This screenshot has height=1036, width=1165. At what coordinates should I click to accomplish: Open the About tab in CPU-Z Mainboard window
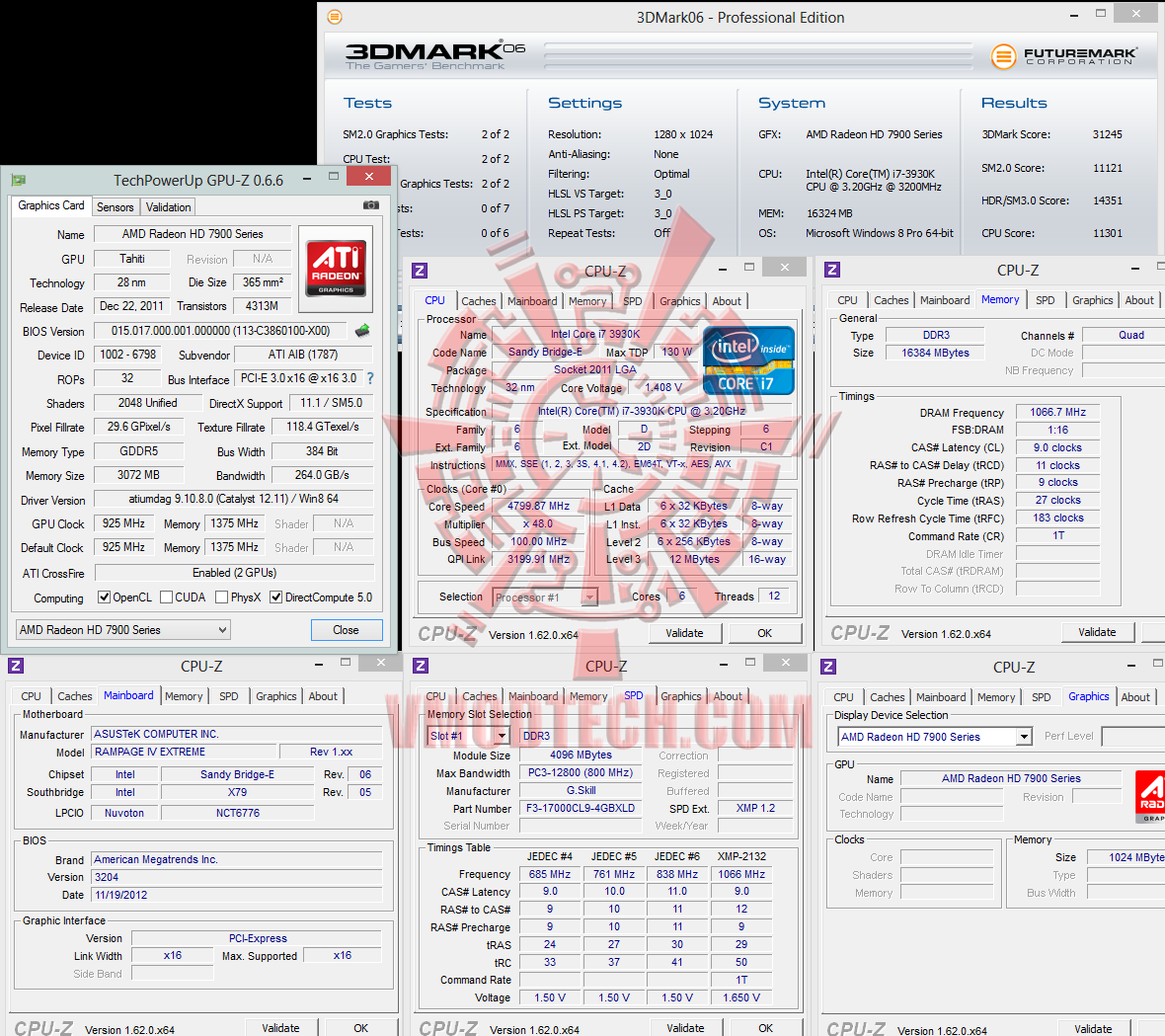[323, 696]
